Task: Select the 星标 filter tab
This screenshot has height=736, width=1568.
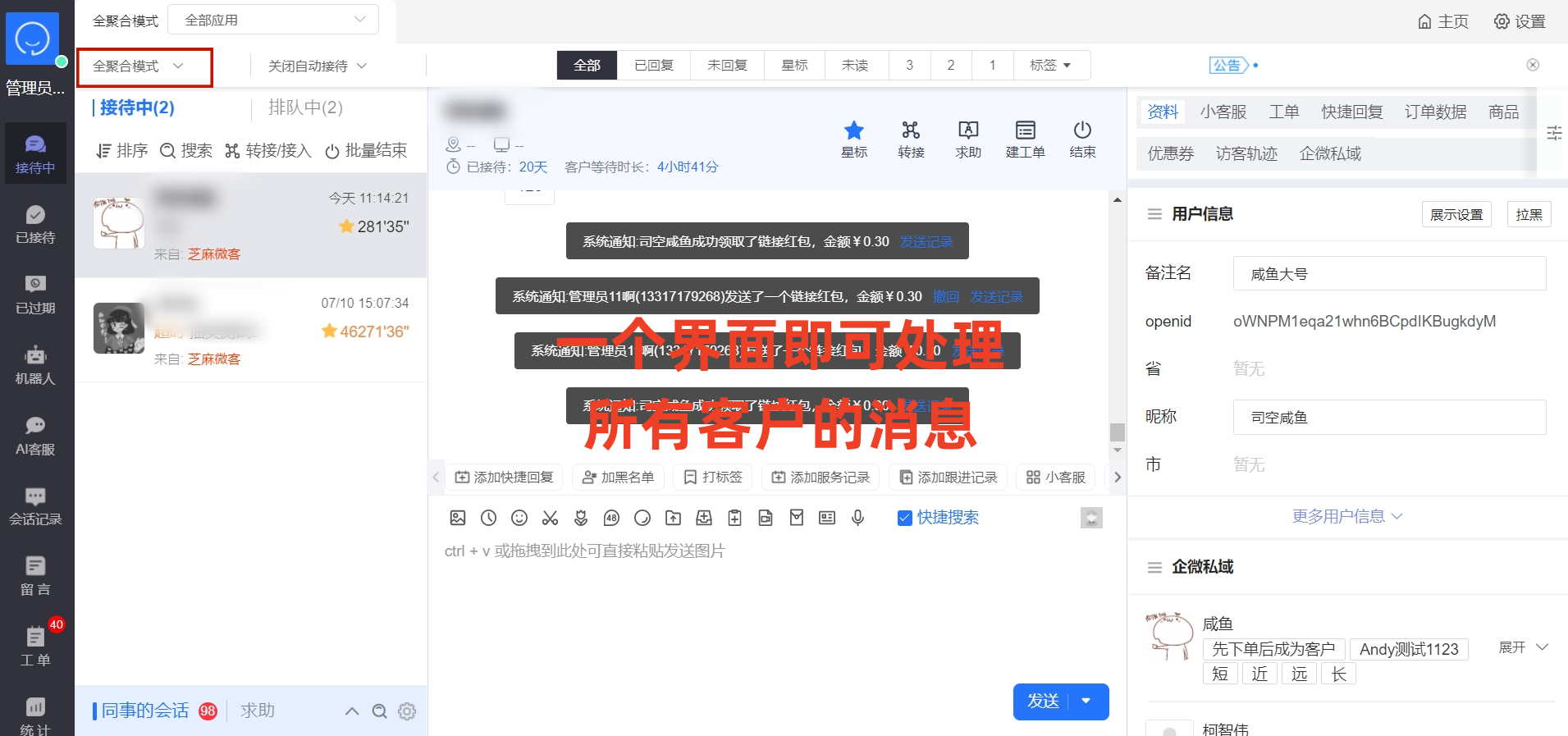Action: coord(794,65)
